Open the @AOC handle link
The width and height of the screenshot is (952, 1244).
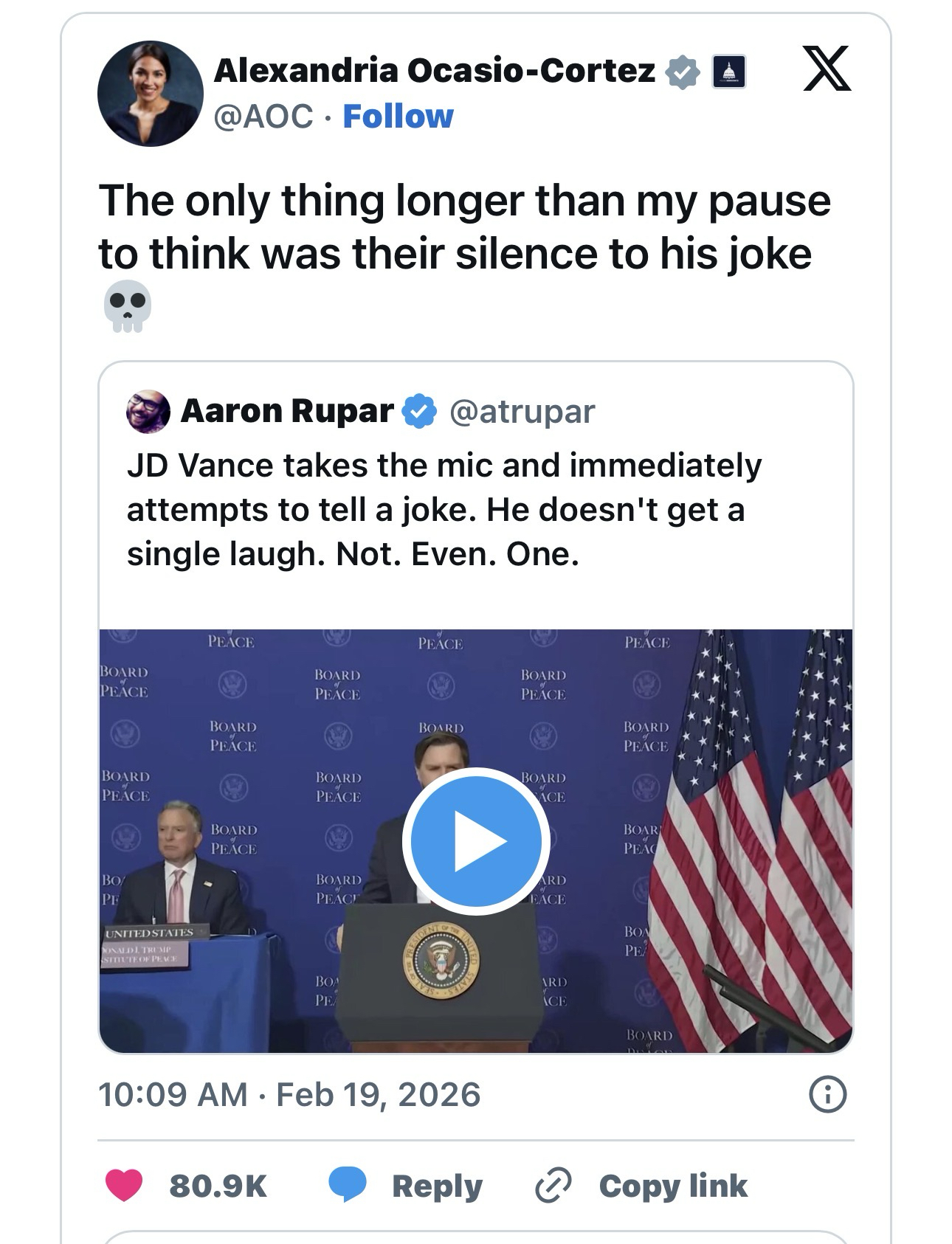(x=263, y=117)
